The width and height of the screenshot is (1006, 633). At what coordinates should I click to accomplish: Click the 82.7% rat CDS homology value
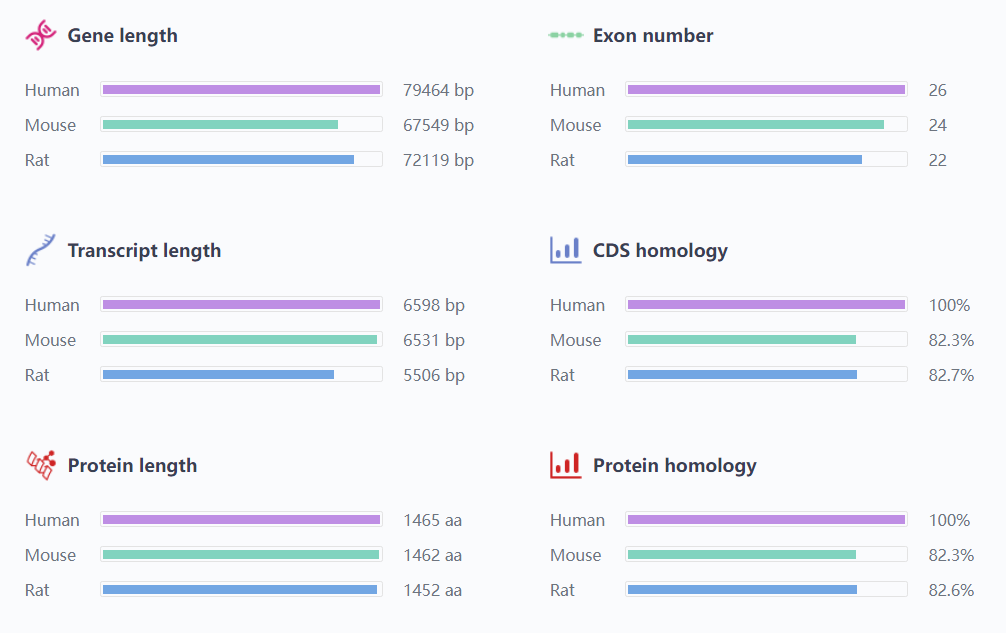coord(951,375)
